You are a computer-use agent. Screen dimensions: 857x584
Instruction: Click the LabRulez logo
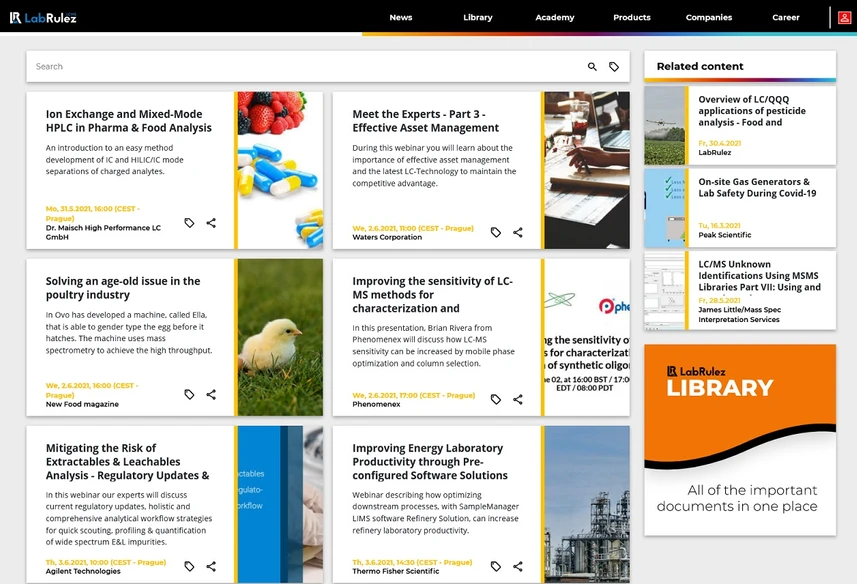(x=45, y=17)
